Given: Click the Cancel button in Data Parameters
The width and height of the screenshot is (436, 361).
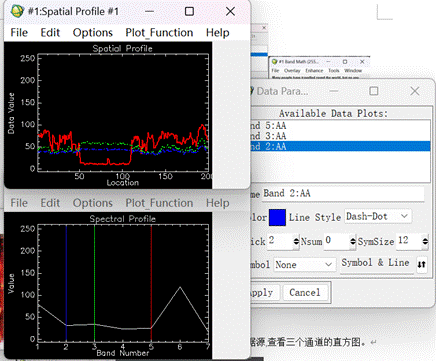Looking at the screenshot, I should (305, 293).
